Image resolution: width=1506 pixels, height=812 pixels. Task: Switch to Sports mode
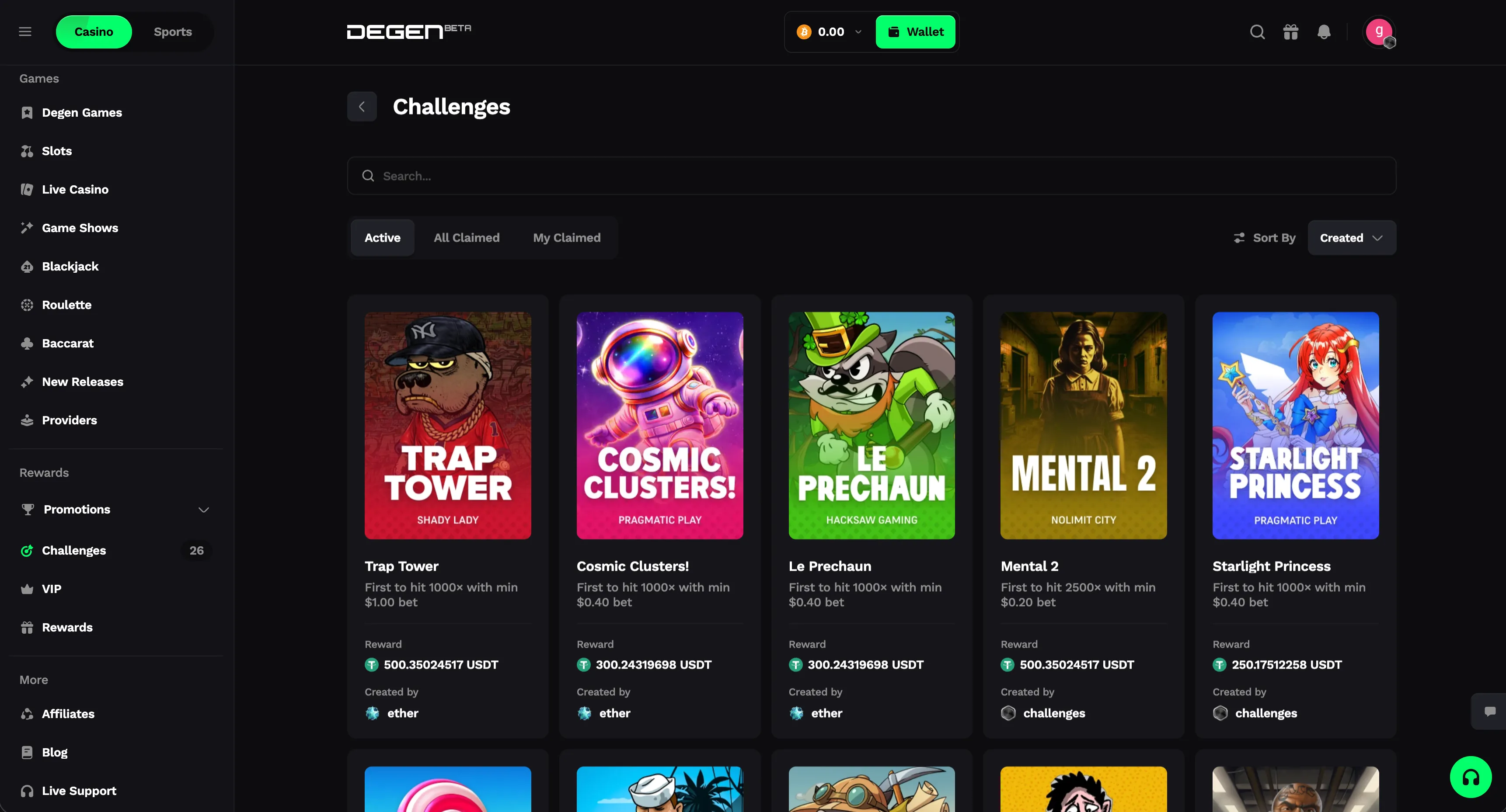click(172, 31)
